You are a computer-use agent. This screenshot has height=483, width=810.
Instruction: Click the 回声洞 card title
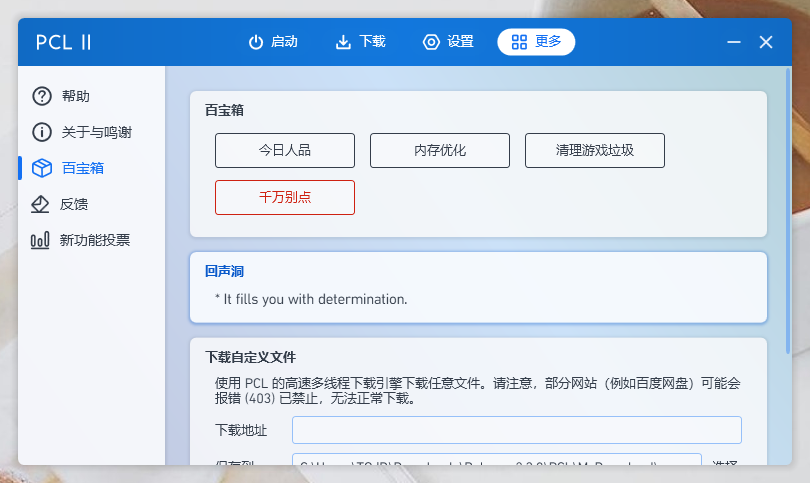pyautogui.click(x=224, y=271)
